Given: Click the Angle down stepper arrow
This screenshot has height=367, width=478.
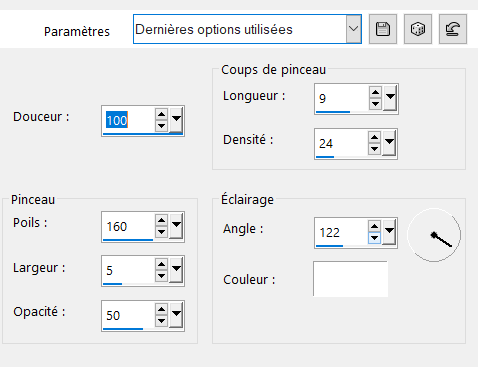Looking at the screenshot, I should point(375,238).
